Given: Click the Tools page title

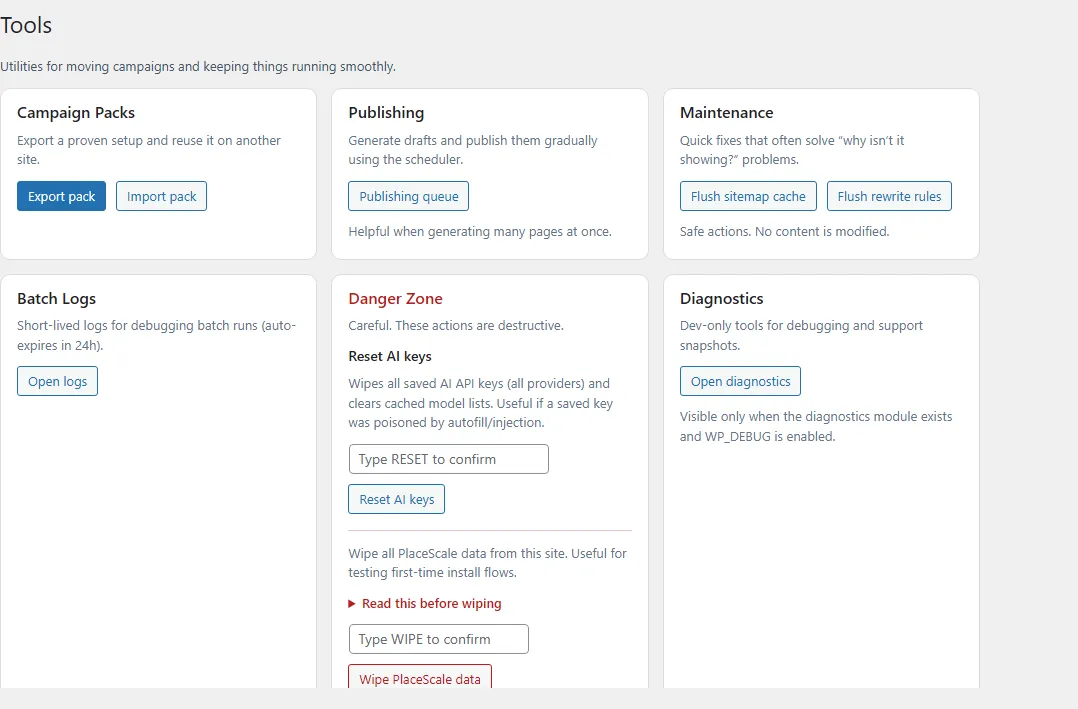Looking at the screenshot, I should click(26, 25).
